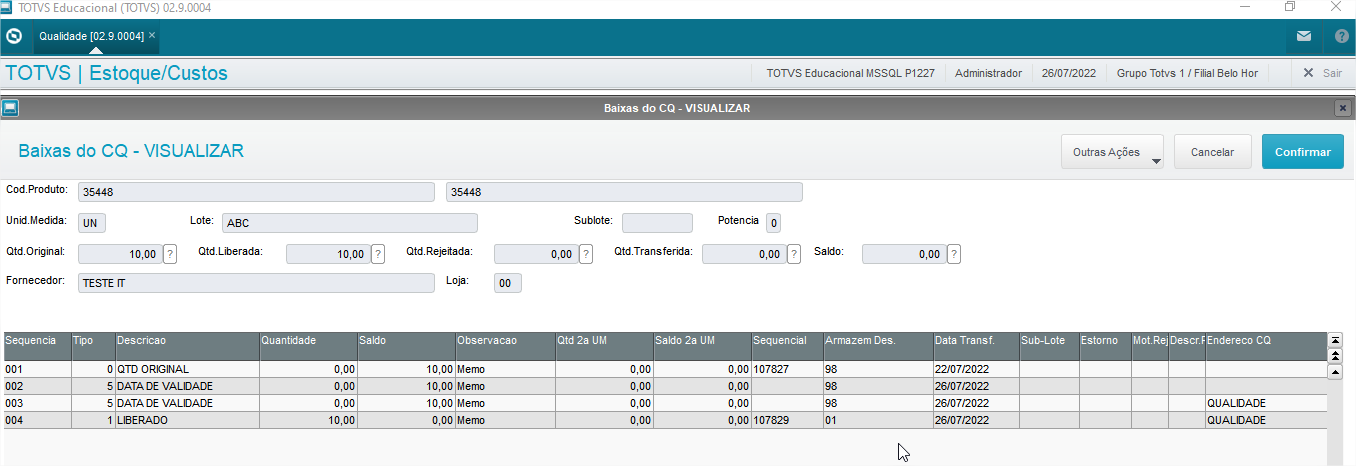
Task: Select sequence 003 row cell
Action: (x=37, y=403)
